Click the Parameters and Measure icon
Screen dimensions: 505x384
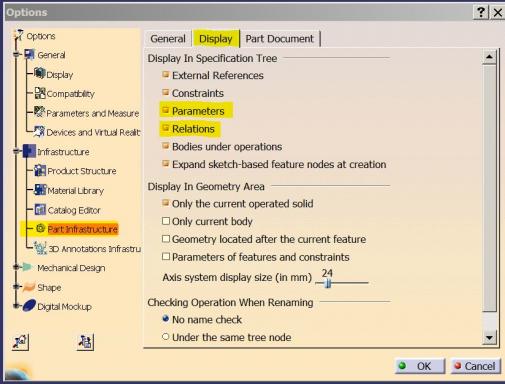[39, 112]
